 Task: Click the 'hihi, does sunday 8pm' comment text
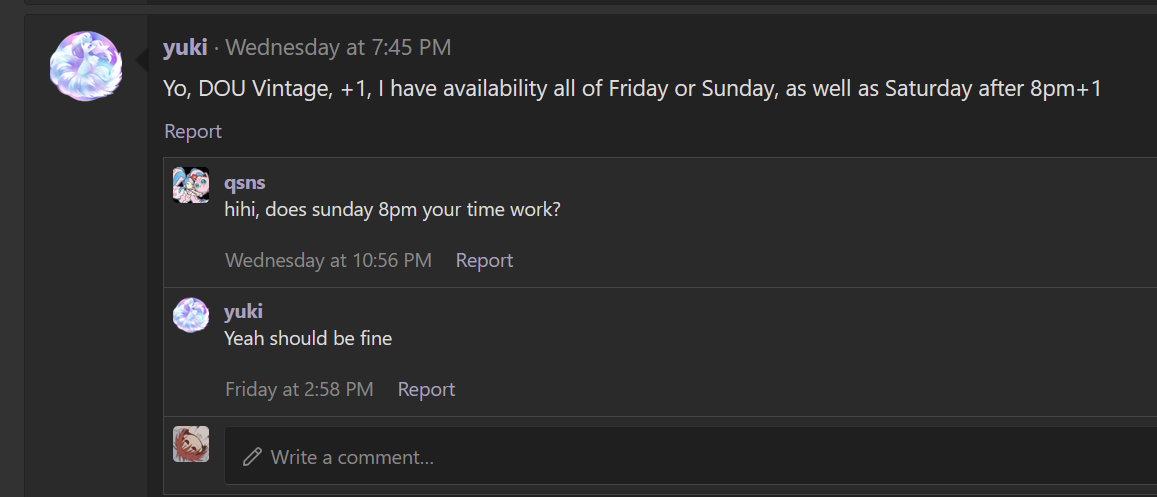tap(393, 209)
